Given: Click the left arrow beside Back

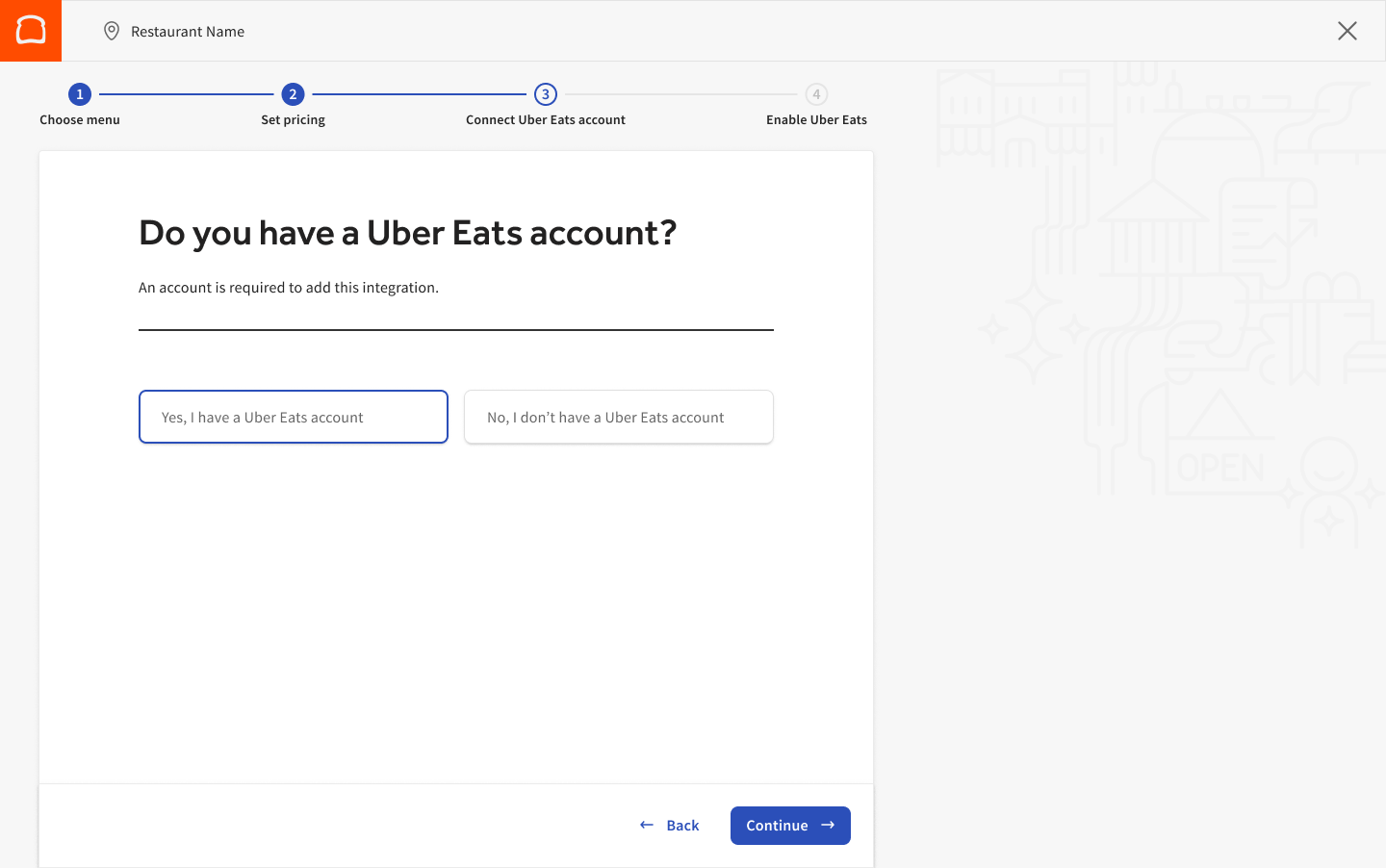Looking at the screenshot, I should (x=646, y=825).
